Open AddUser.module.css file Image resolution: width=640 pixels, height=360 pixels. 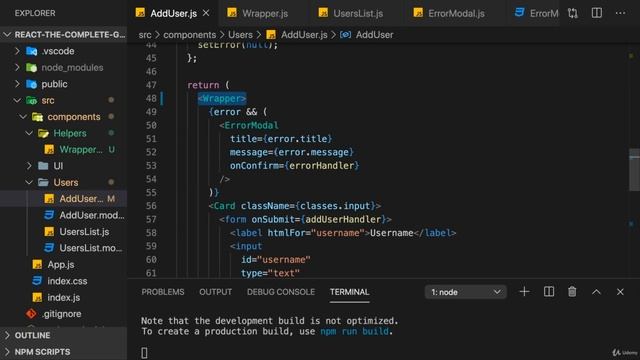click(x=91, y=215)
